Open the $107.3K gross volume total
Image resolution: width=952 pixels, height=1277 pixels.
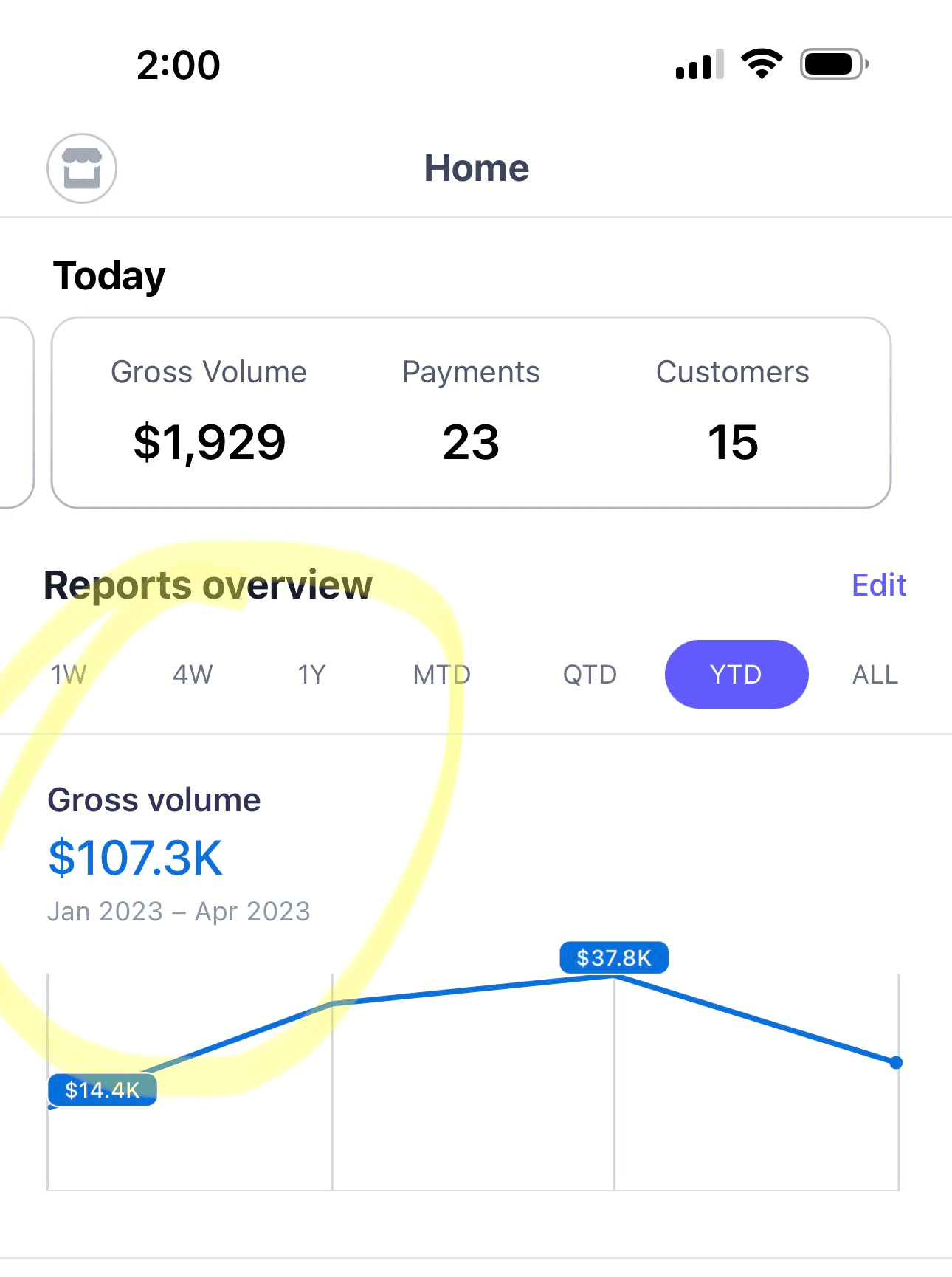point(135,858)
